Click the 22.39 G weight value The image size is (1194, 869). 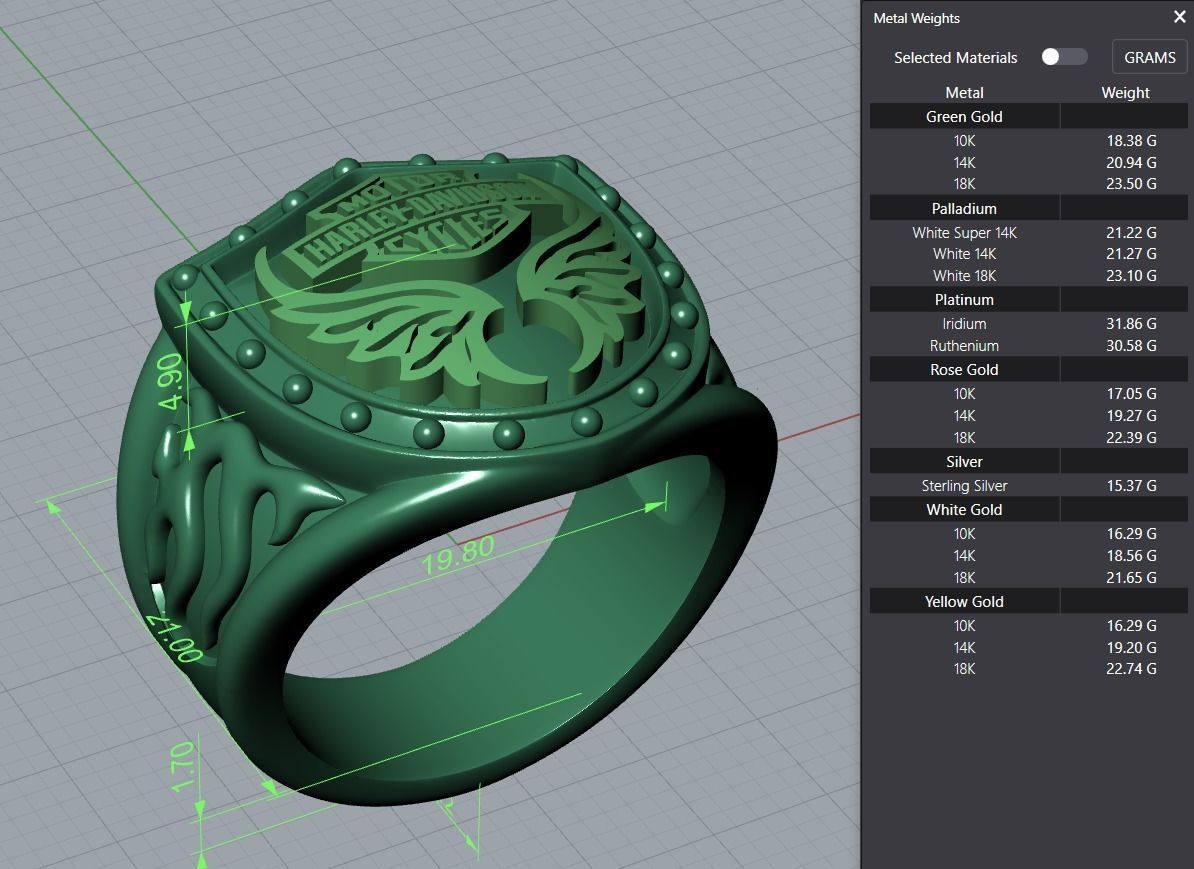pyautogui.click(x=1131, y=438)
